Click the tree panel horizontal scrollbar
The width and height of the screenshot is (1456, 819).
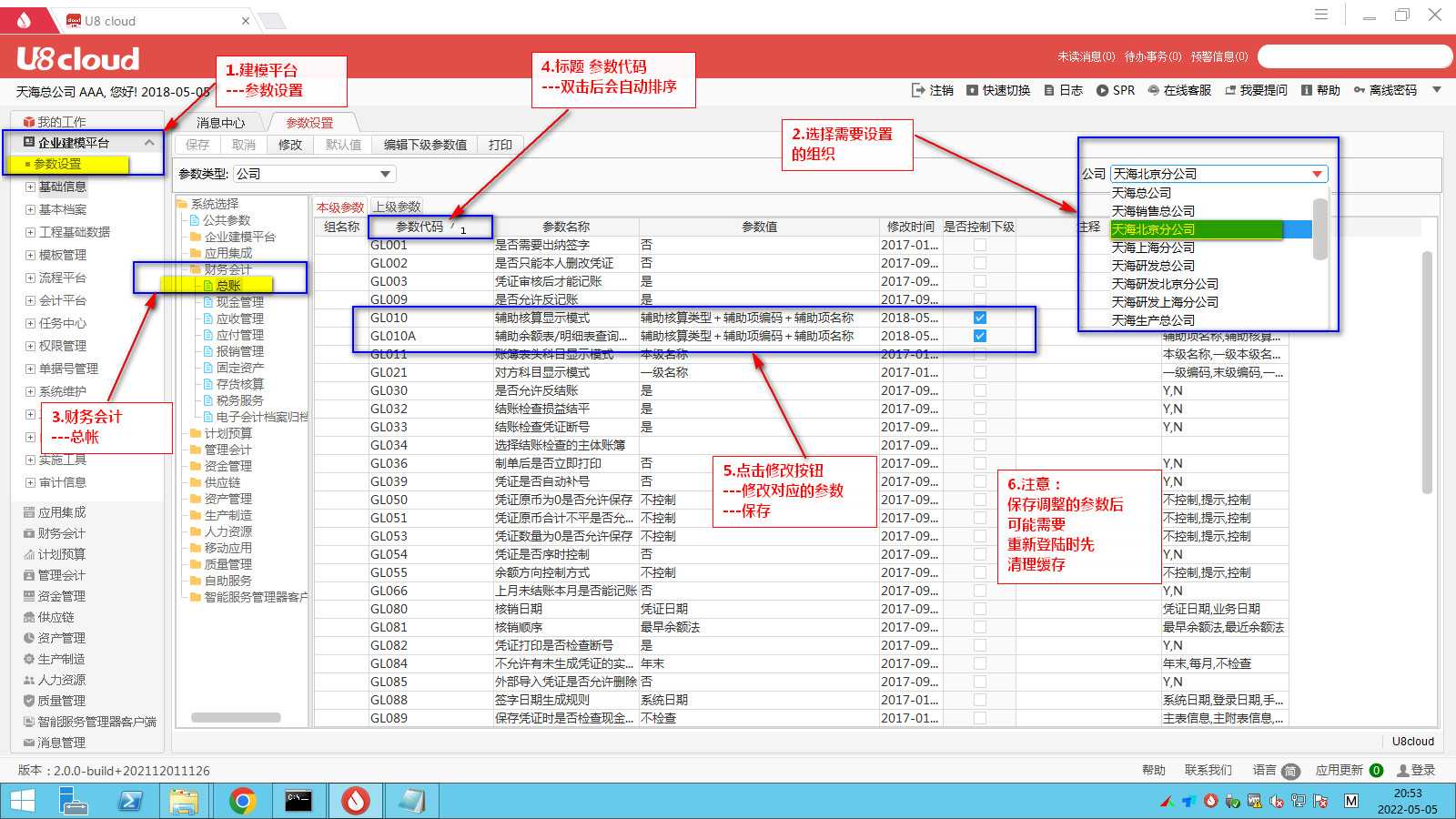click(x=235, y=717)
